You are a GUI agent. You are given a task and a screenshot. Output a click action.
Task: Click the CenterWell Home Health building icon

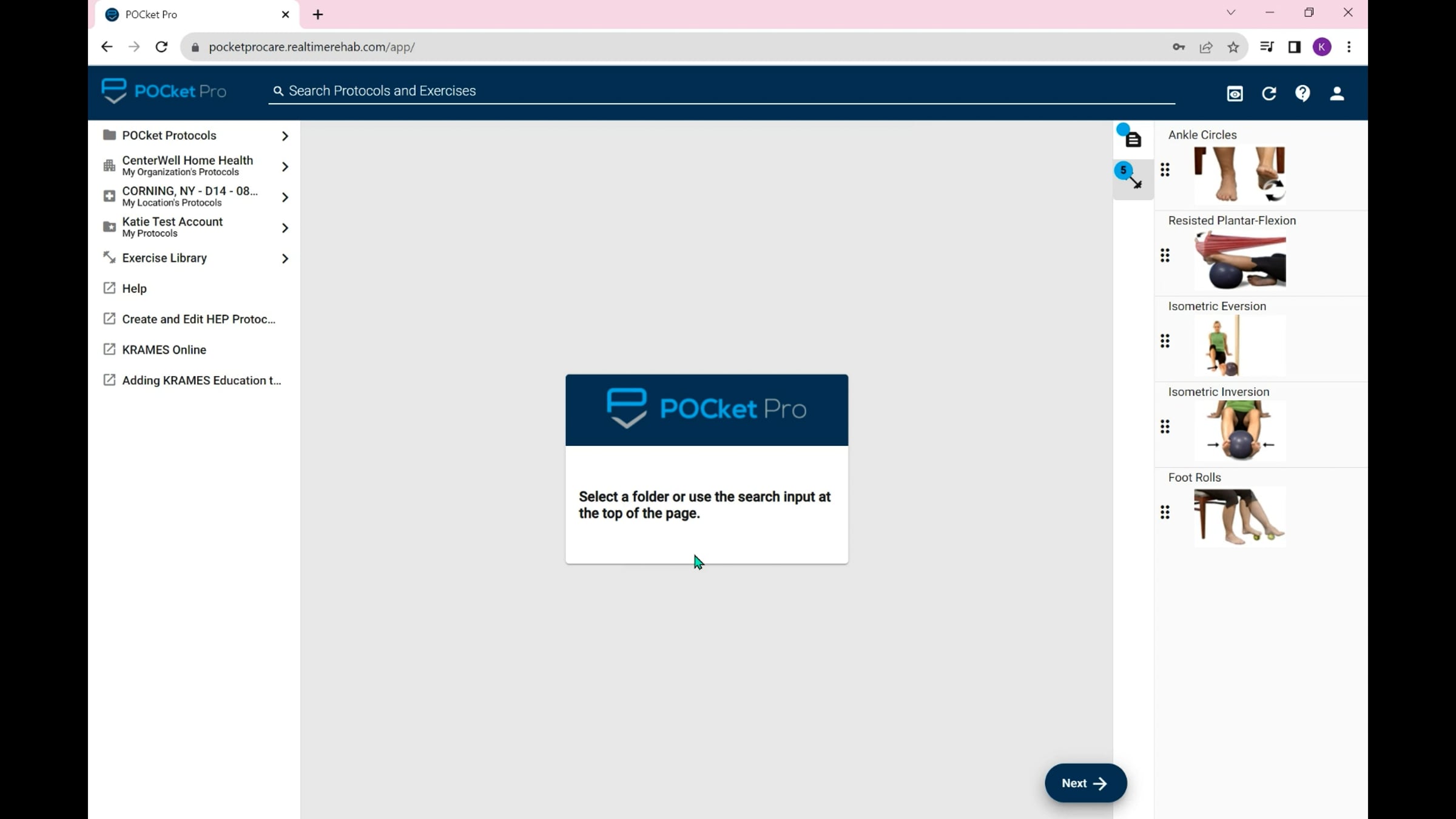pos(109,166)
